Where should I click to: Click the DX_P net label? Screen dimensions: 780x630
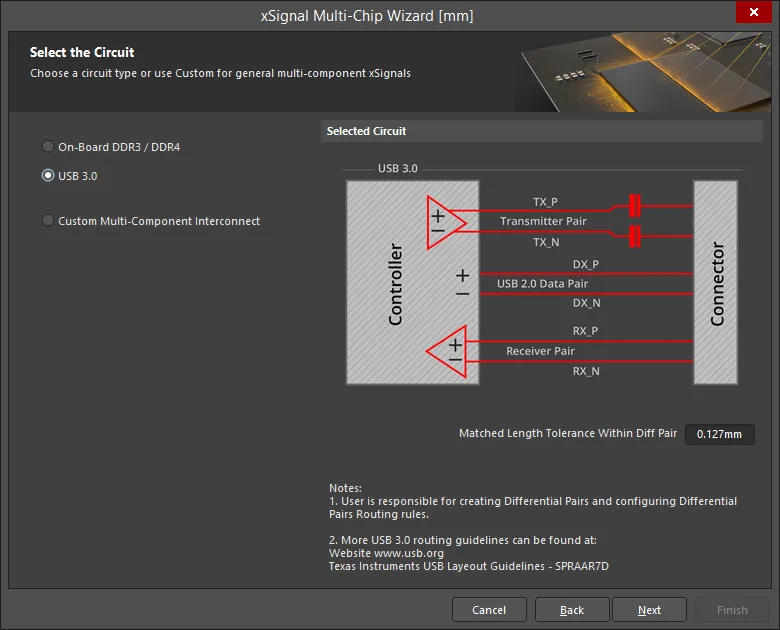585,264
